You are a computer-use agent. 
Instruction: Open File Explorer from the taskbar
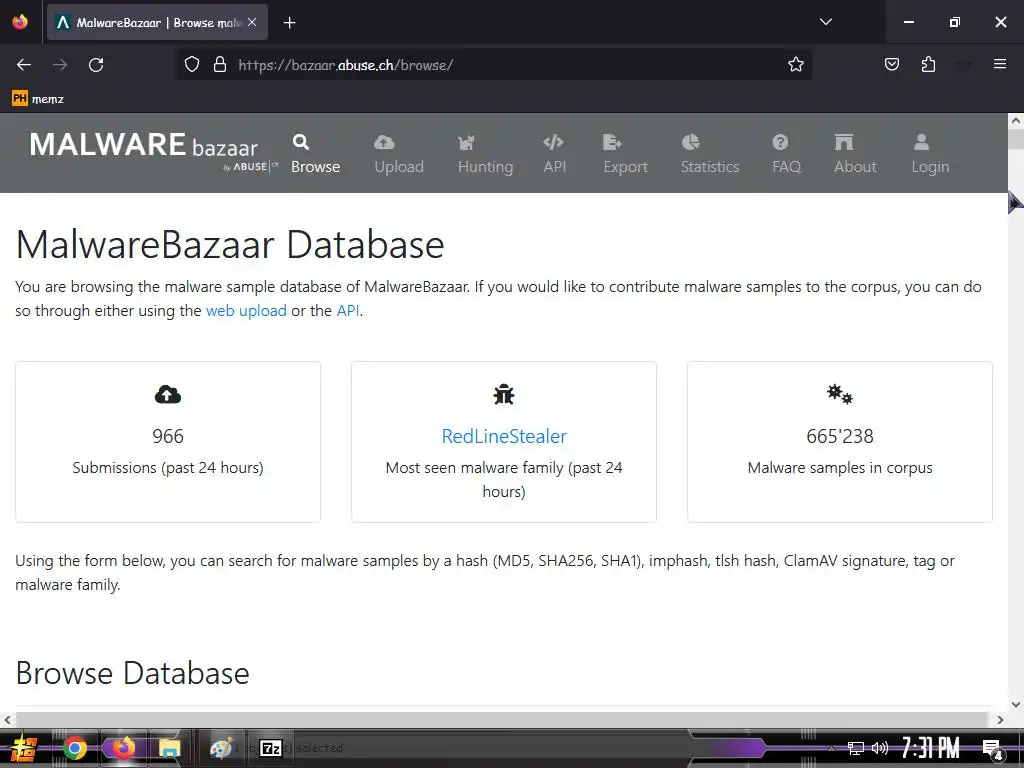coord(169,748)
